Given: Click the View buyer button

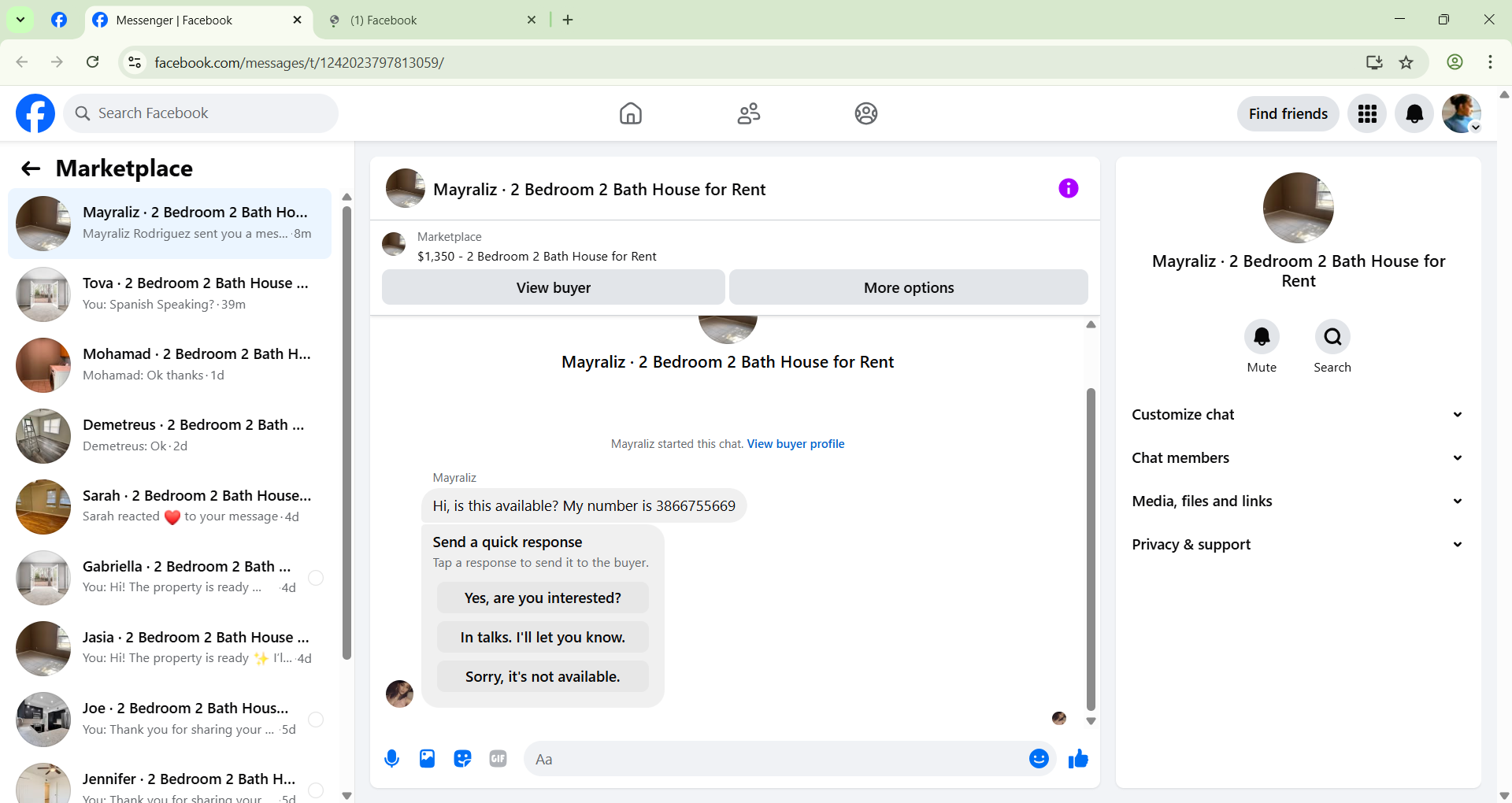Looking at the screenshot, I should click(554, 287).
